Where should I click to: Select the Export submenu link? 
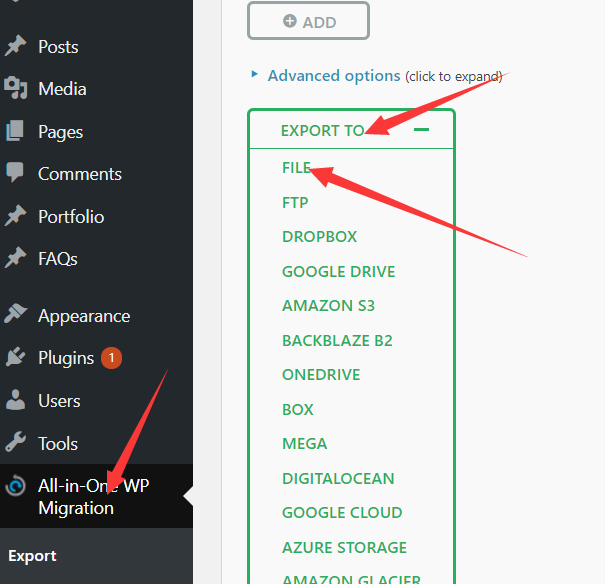pos(33,556)
